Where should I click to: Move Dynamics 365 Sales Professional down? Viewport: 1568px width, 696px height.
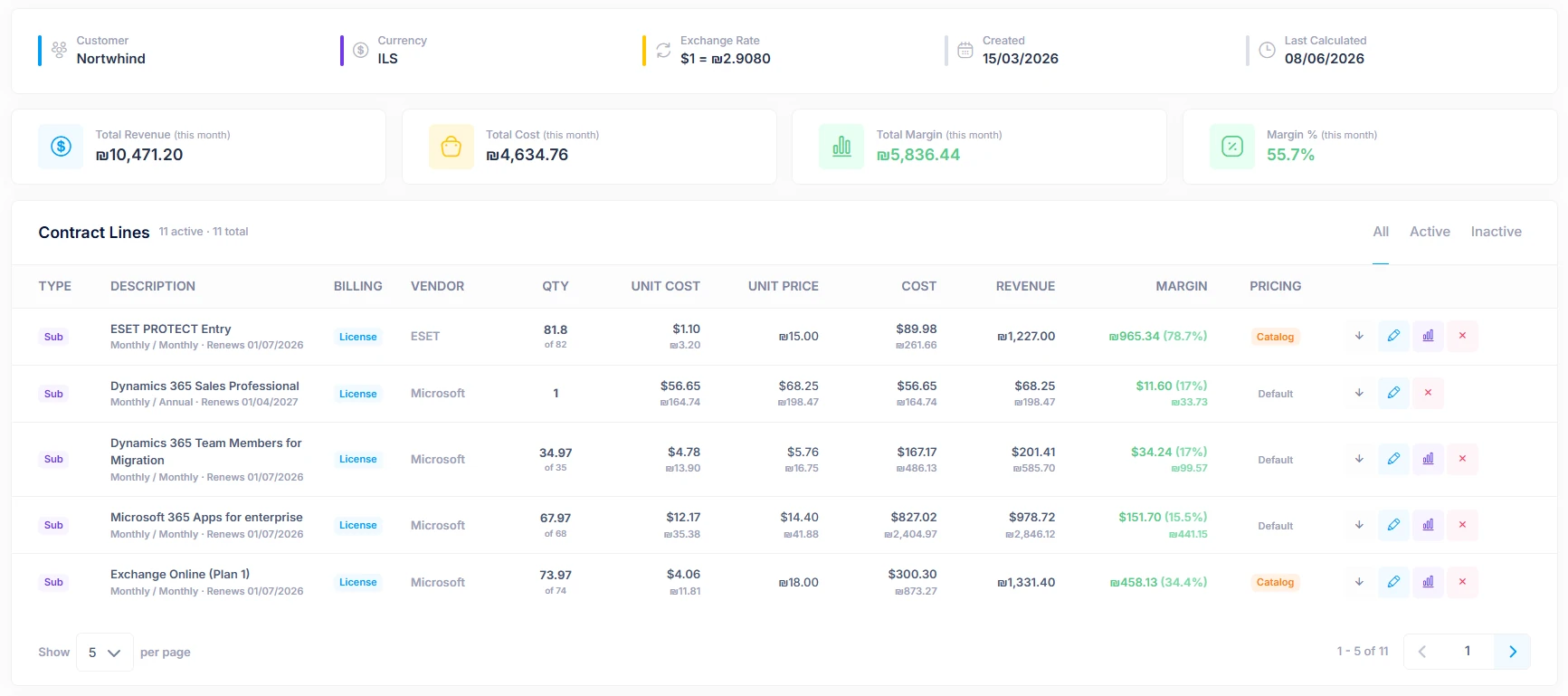(1359, 393)
